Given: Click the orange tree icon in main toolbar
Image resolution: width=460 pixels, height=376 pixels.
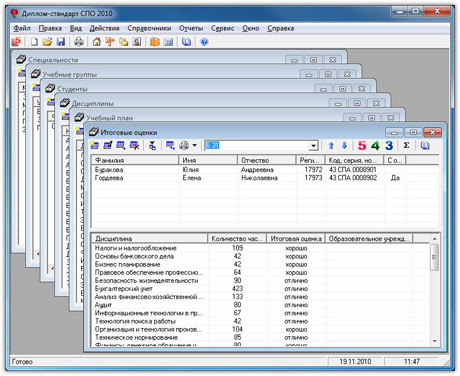Looking at the screenshot, I should click(110, 42).
